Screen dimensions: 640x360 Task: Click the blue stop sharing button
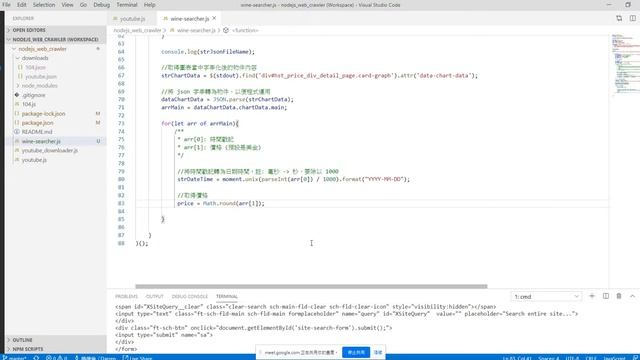[x=356, y=352]
